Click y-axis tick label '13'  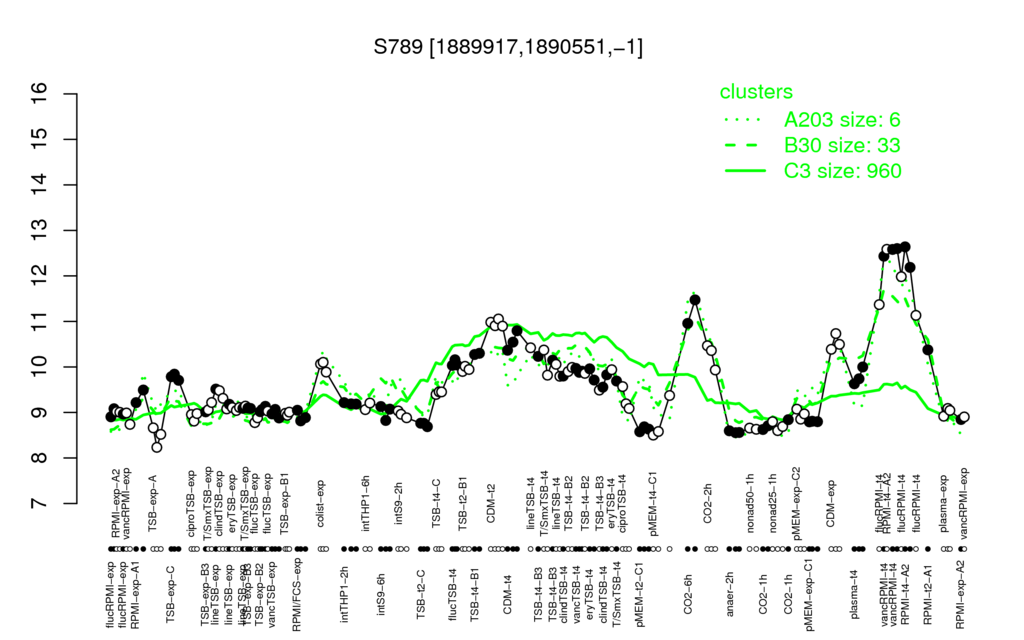[39, 231]
